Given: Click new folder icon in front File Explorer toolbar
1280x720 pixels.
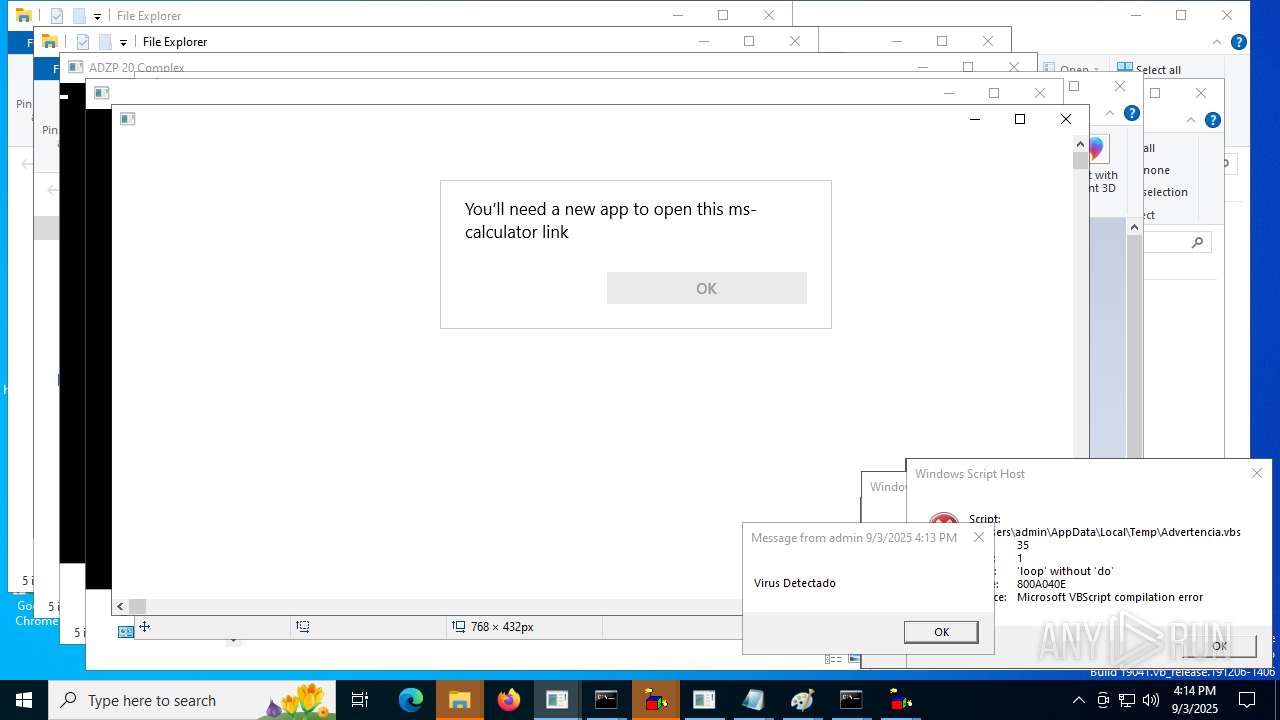Looking at the screenshot, I should [x=104, y=42].
